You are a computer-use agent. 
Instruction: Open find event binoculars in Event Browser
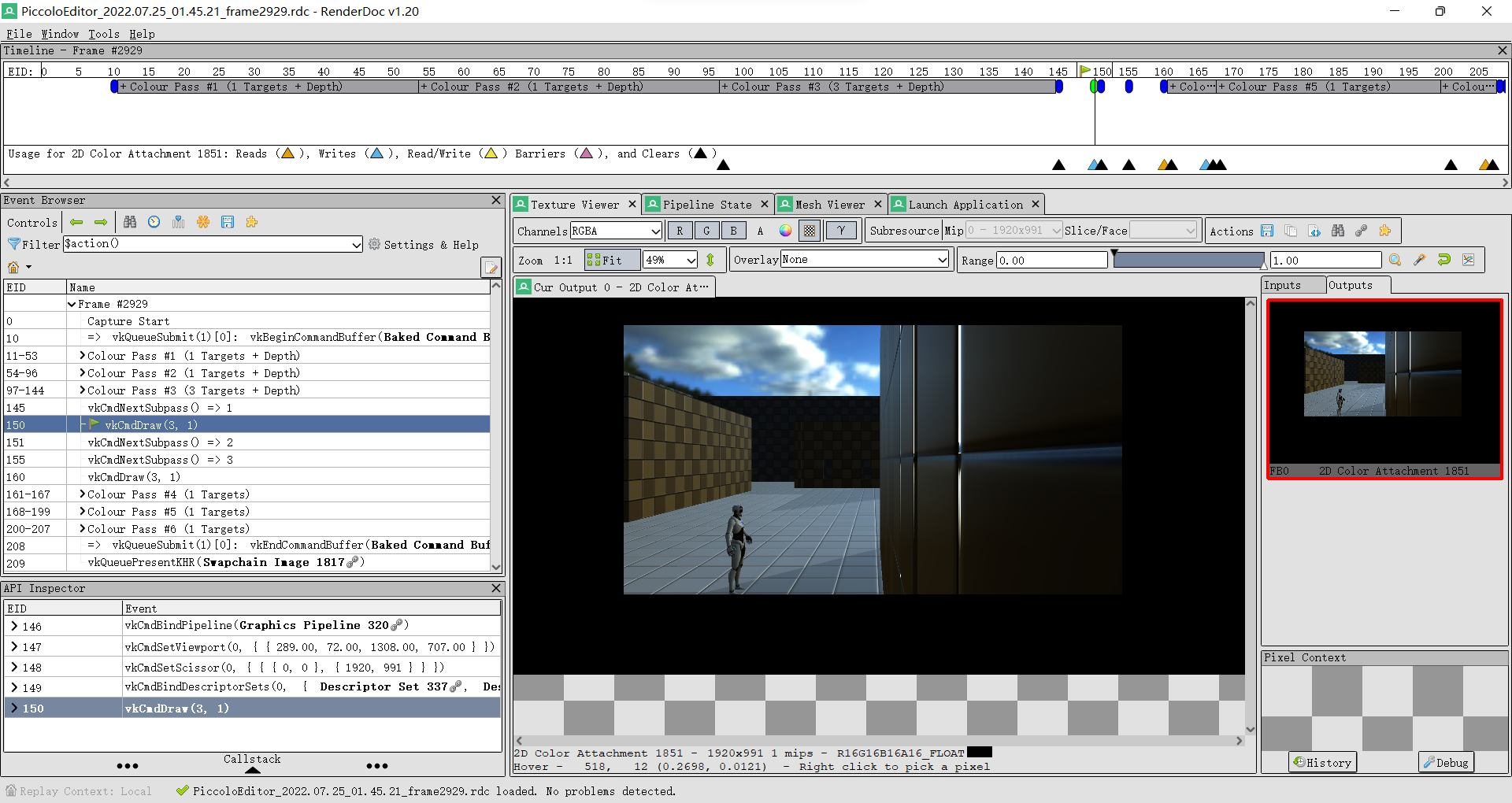click(130, 222)
